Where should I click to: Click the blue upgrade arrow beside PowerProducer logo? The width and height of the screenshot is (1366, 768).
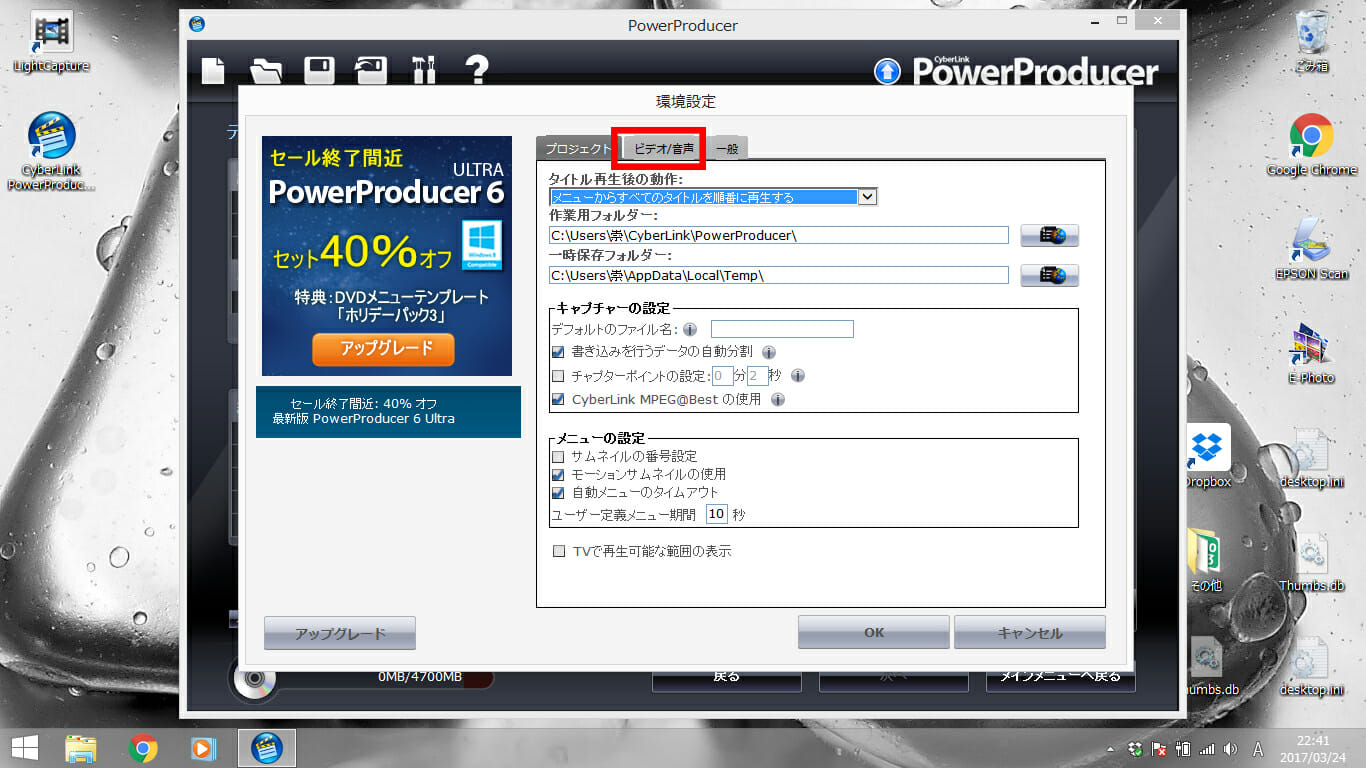coord(887,71)
